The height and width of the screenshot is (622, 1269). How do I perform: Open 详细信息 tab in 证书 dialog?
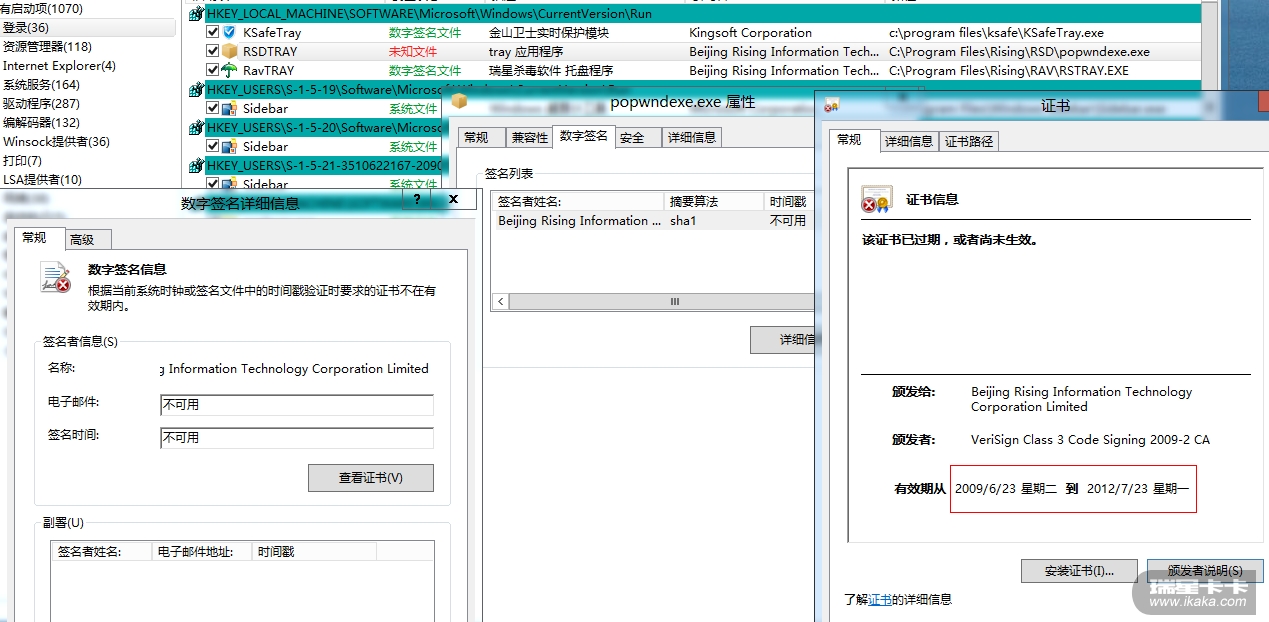(x=909, y=142)
